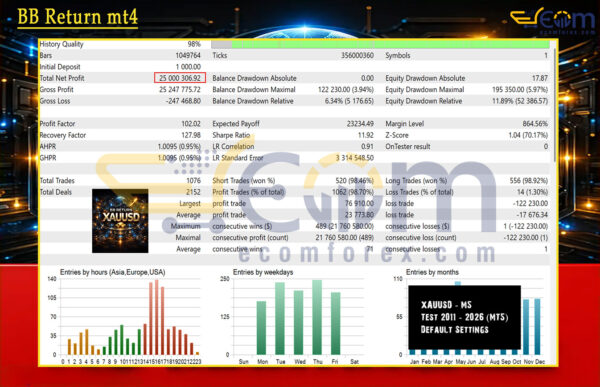Click the "Default Settings" line in the black box

click(x=455, y=330)
